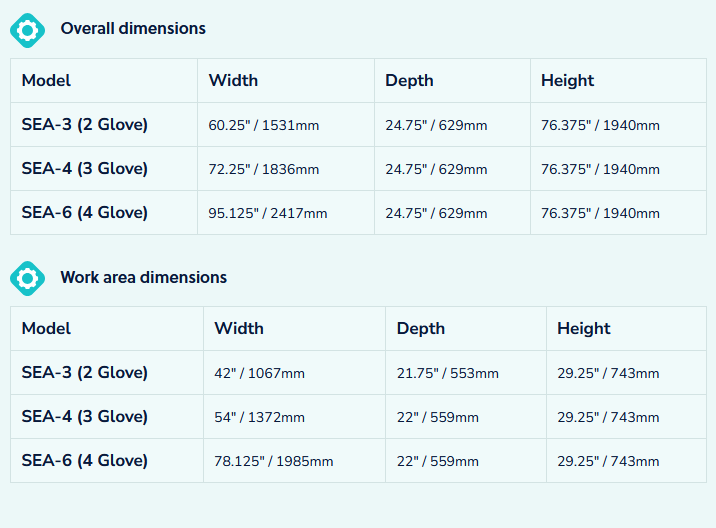Click SEA-4 (3 Glove) in Work area table
This screenshot has width=716, height=528.
(x=85, y=417)
